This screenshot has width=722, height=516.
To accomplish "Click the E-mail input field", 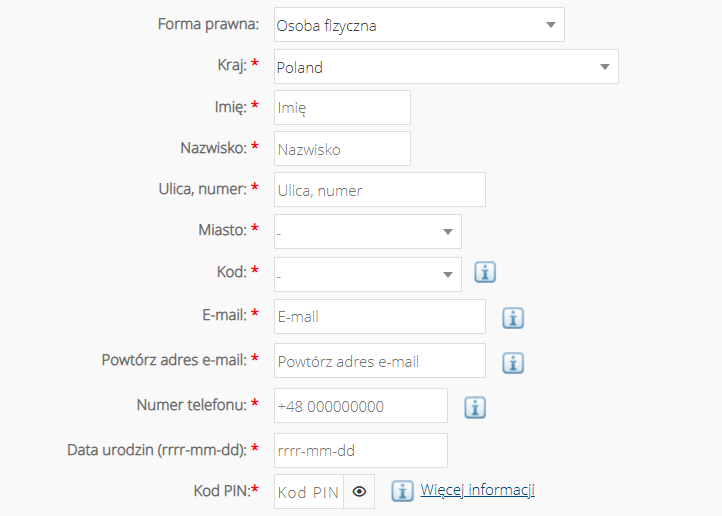I will click(x=380, y=317).
